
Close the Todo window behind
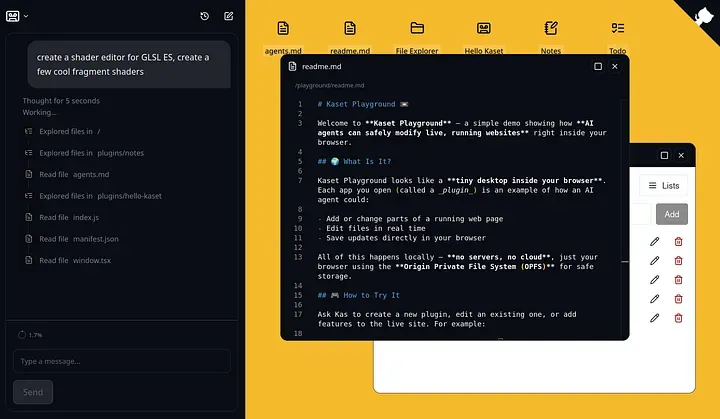click(681, 155)
